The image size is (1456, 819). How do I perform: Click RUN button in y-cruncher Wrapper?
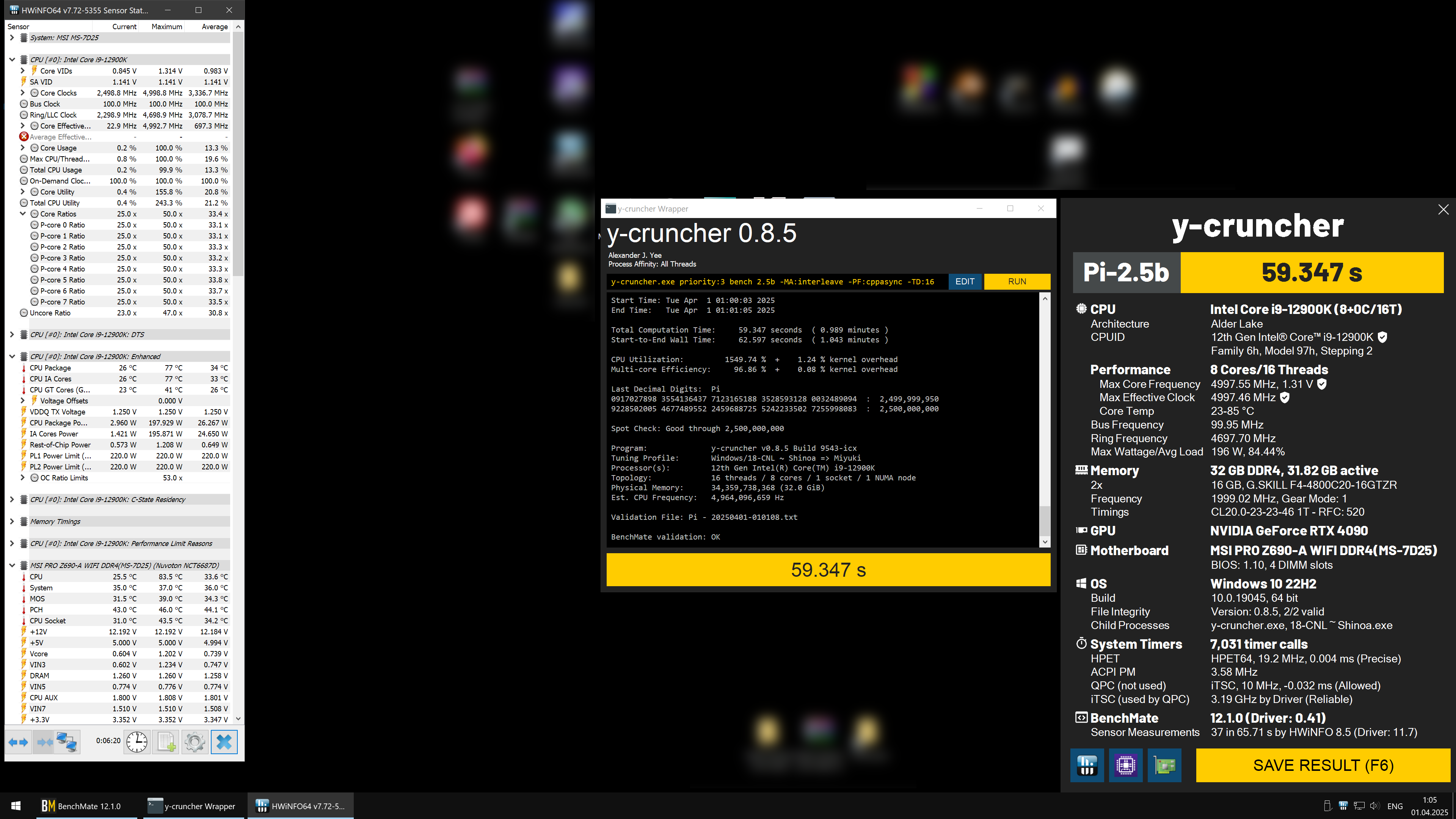pyautogui.click(x=1017, y=281)
